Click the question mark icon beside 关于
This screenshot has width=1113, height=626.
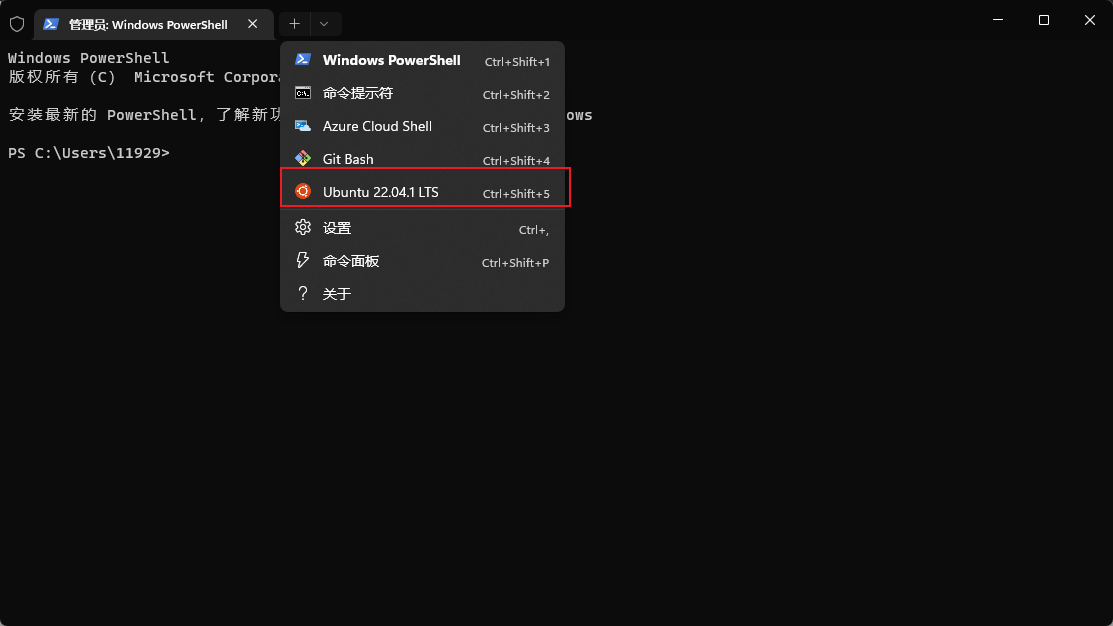[303, 293]
